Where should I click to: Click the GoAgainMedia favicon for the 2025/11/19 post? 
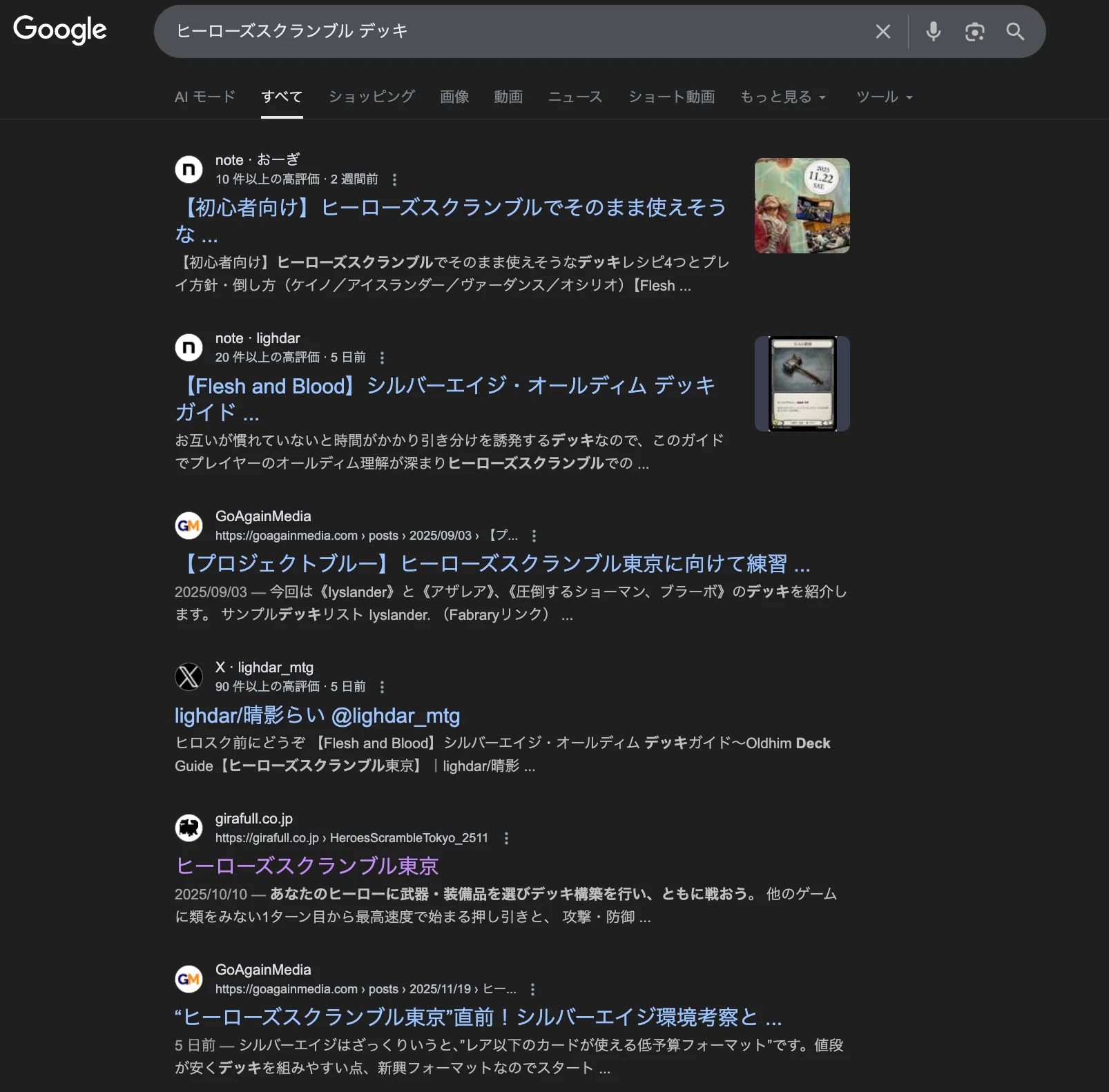189,979
